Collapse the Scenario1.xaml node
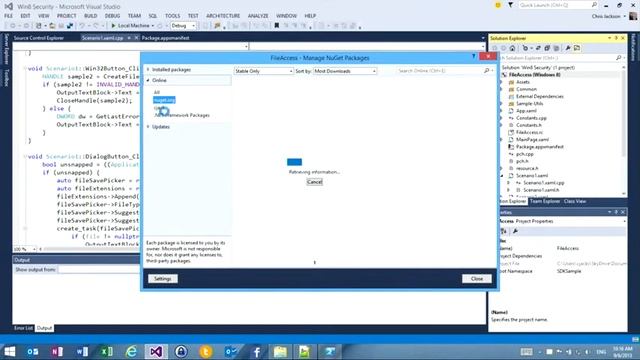 point(502,176)
